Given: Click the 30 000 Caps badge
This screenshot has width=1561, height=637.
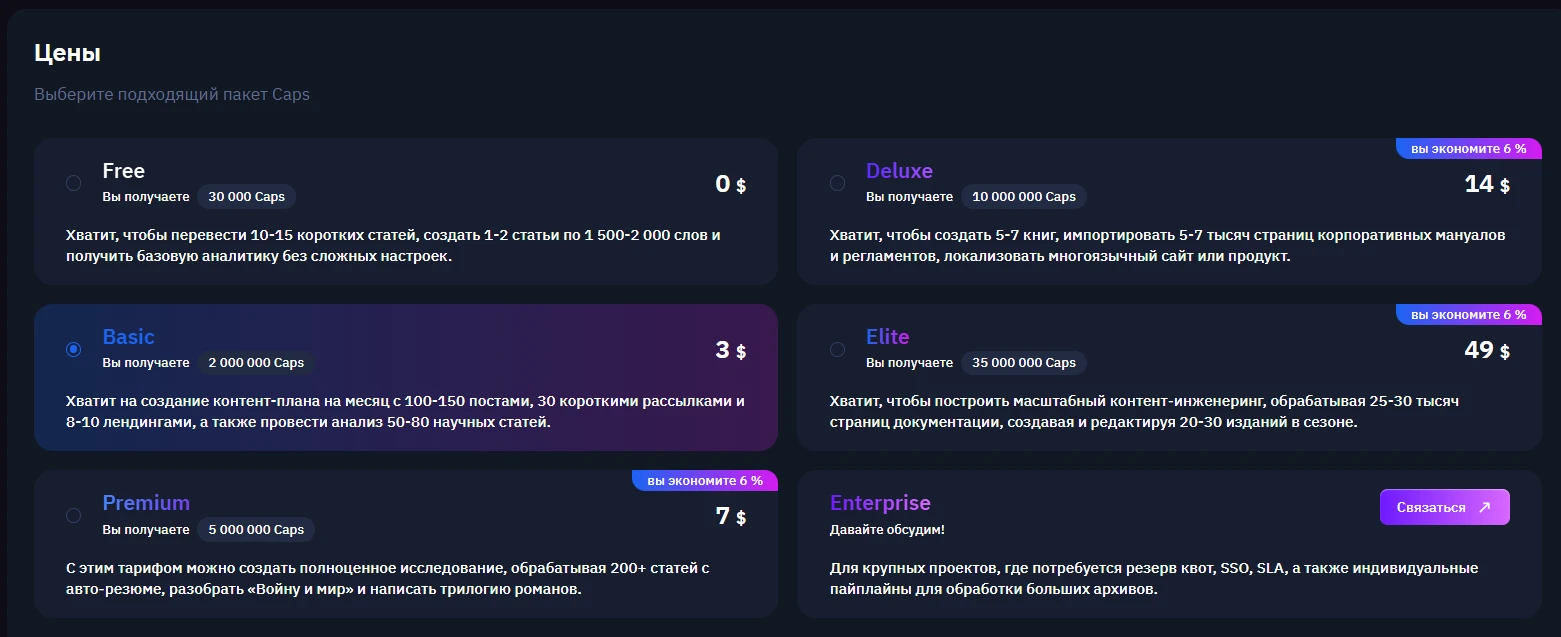Looking at the screenshot, I should click(247, 197).
